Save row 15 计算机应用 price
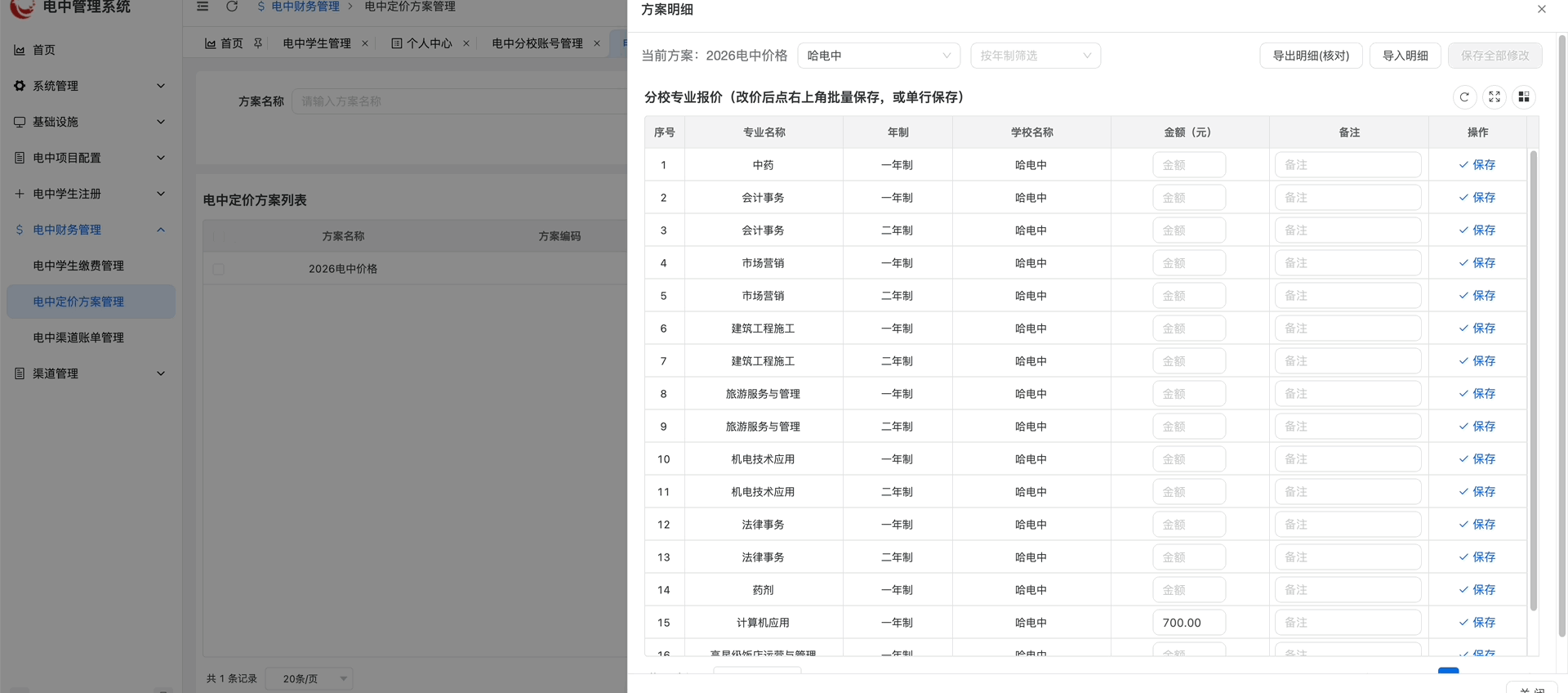The image size is (1568, 693). tap(1477, 623)
